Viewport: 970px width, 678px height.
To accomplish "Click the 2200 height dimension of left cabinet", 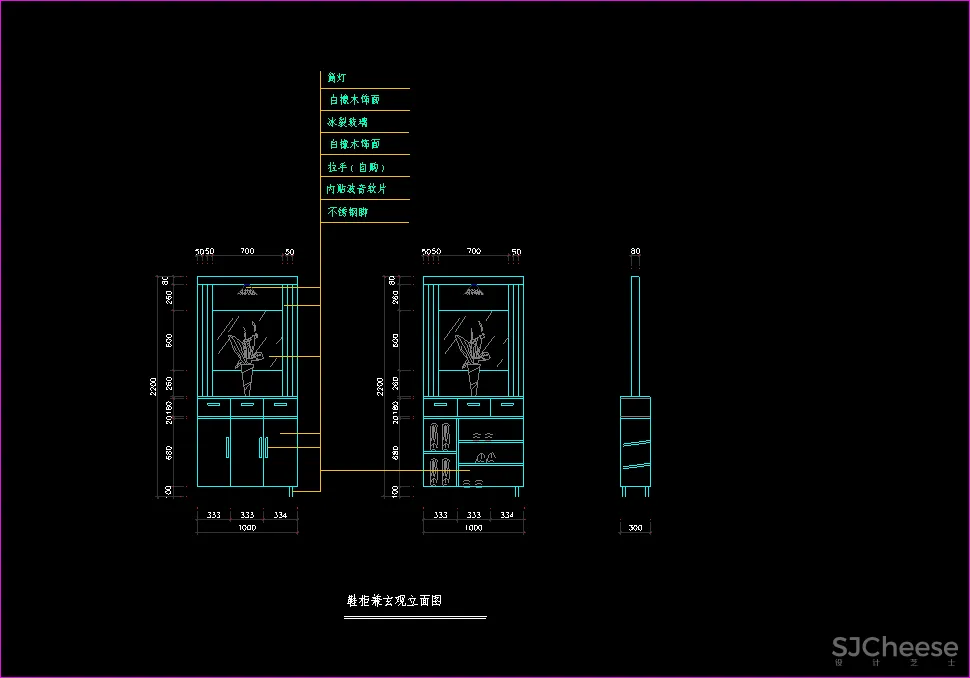I will pos(153,385).
